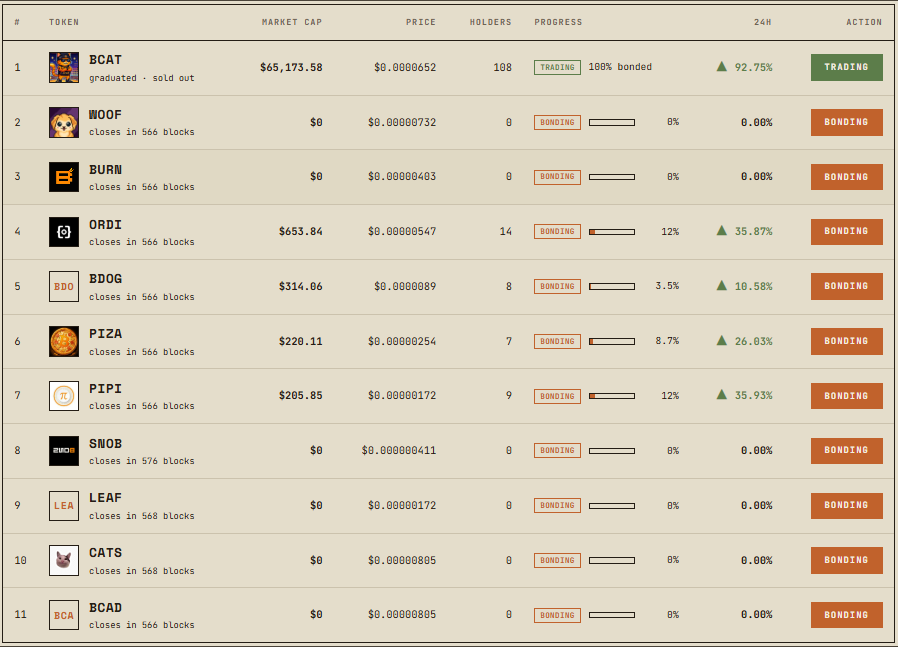
Task: Sort by the Holders column header
Action: (x=490, y=22)
